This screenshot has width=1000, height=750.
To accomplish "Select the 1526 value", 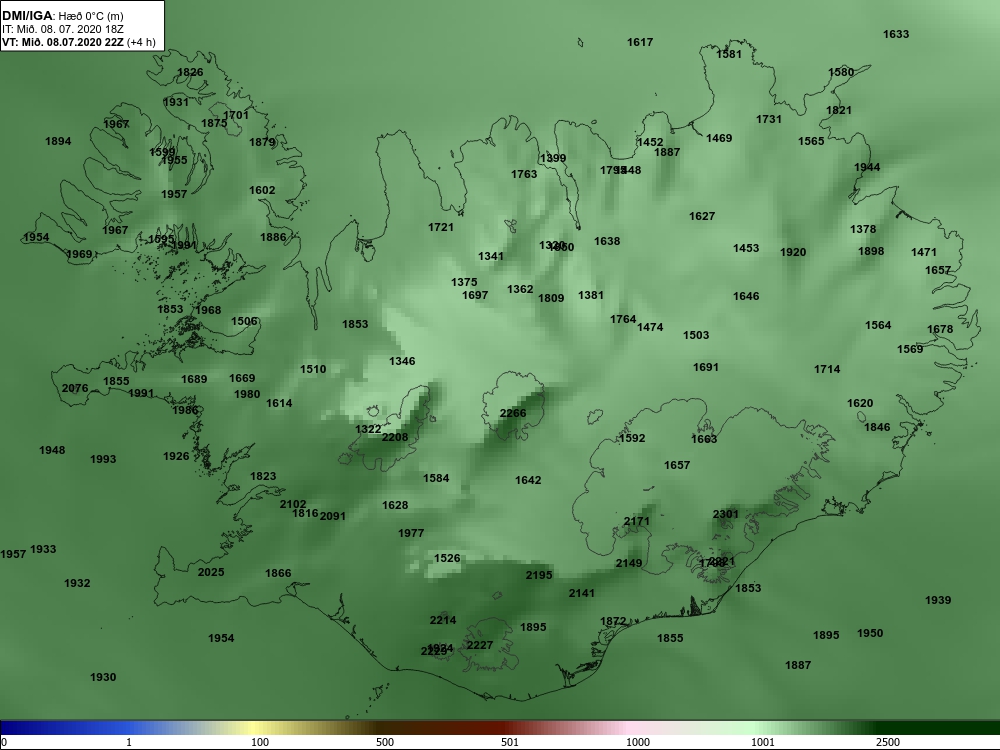I will pos(447,559).
